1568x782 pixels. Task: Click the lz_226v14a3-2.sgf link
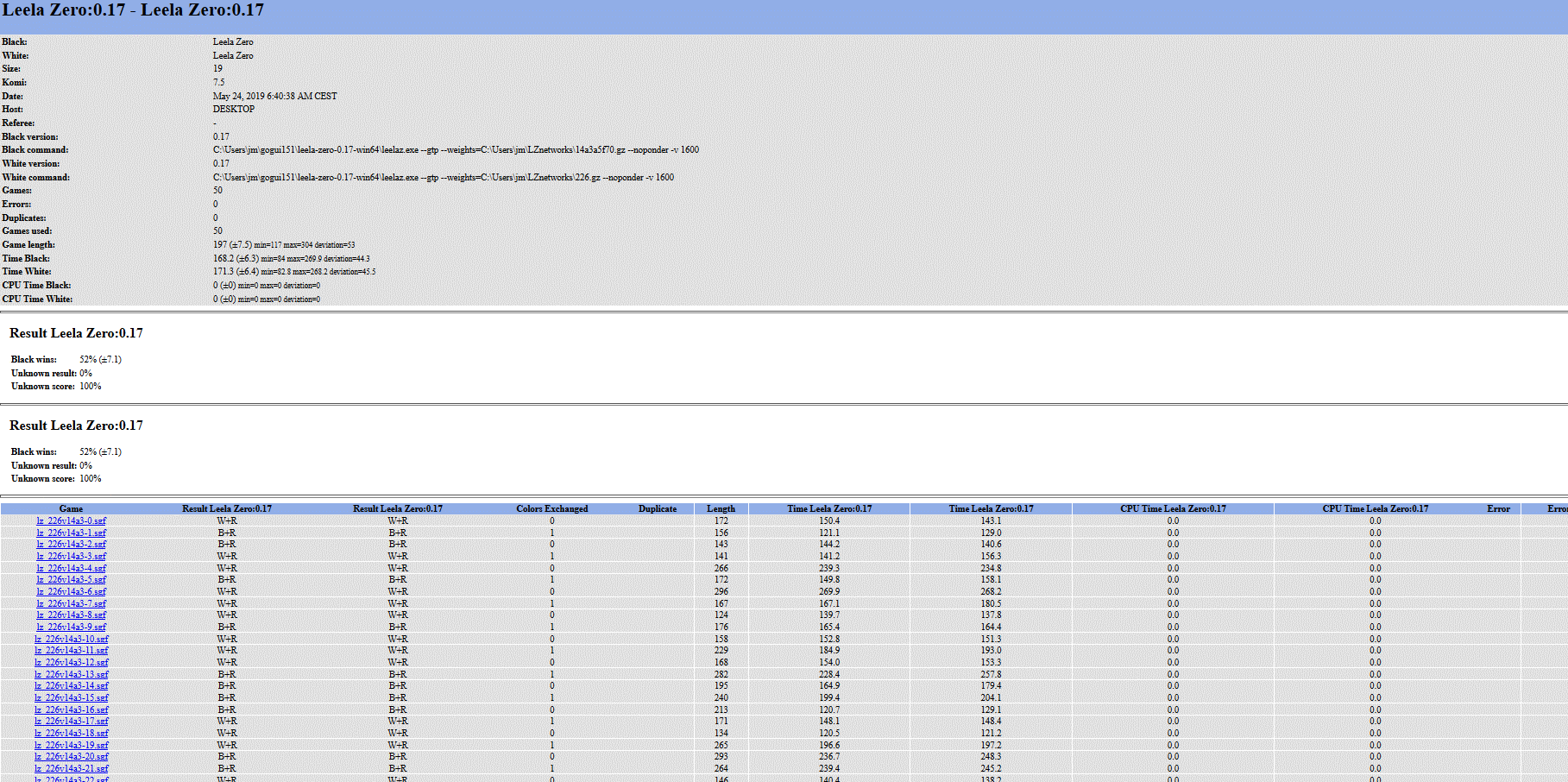click(71, 545)
